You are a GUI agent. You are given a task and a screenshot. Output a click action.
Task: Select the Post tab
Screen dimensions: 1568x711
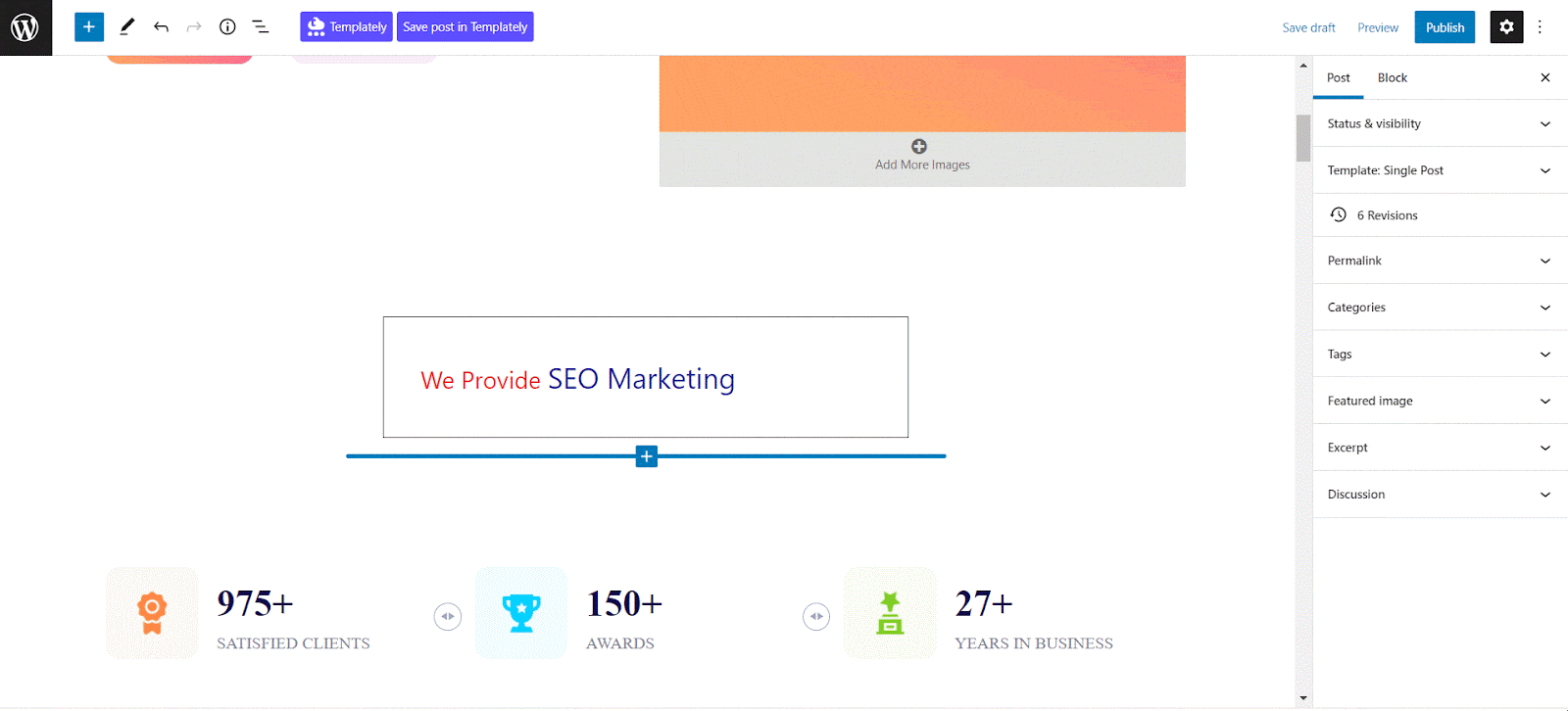1339,78
